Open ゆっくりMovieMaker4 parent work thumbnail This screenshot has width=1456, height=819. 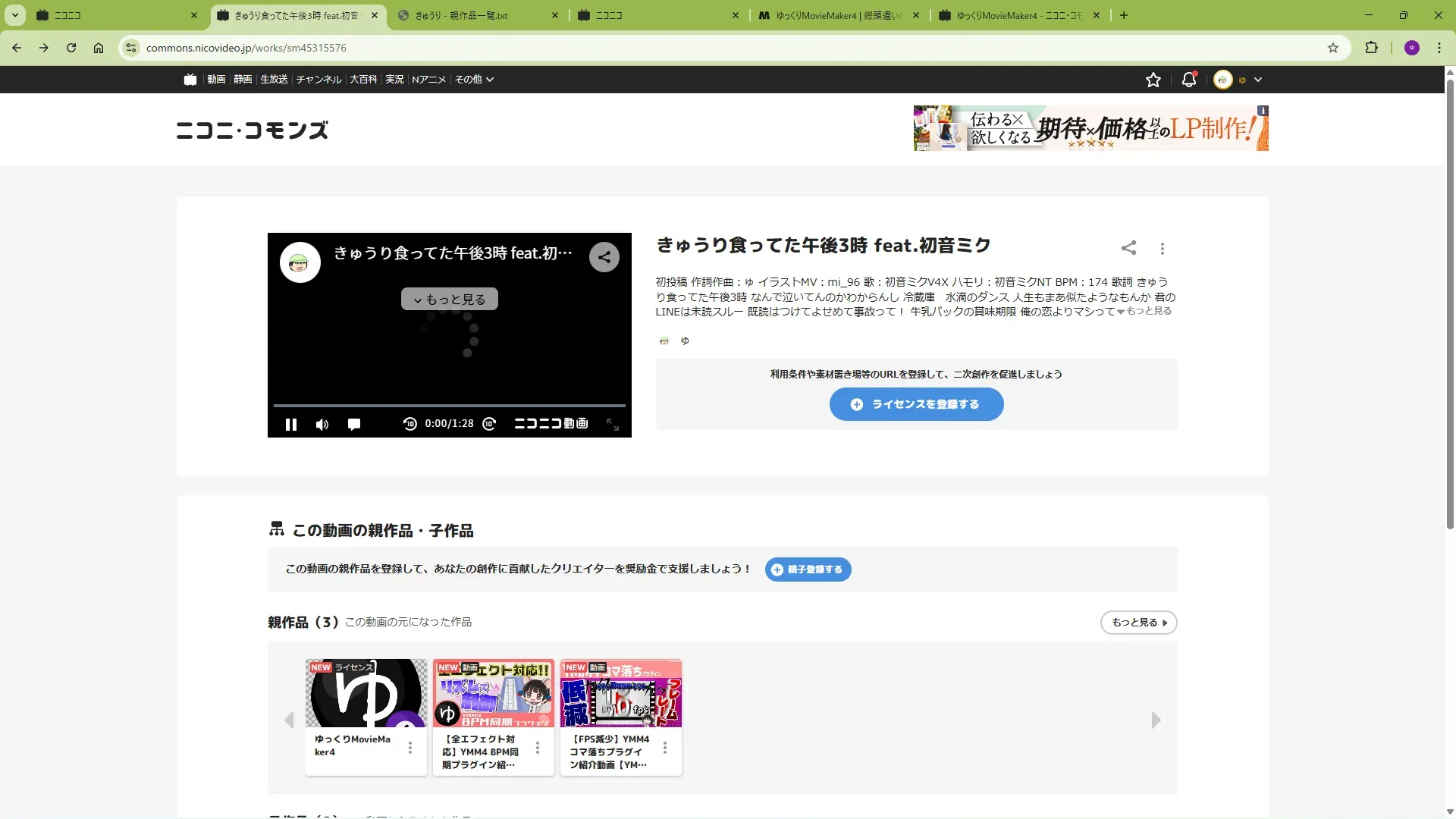pyautogui.click(x=366, y=693)
